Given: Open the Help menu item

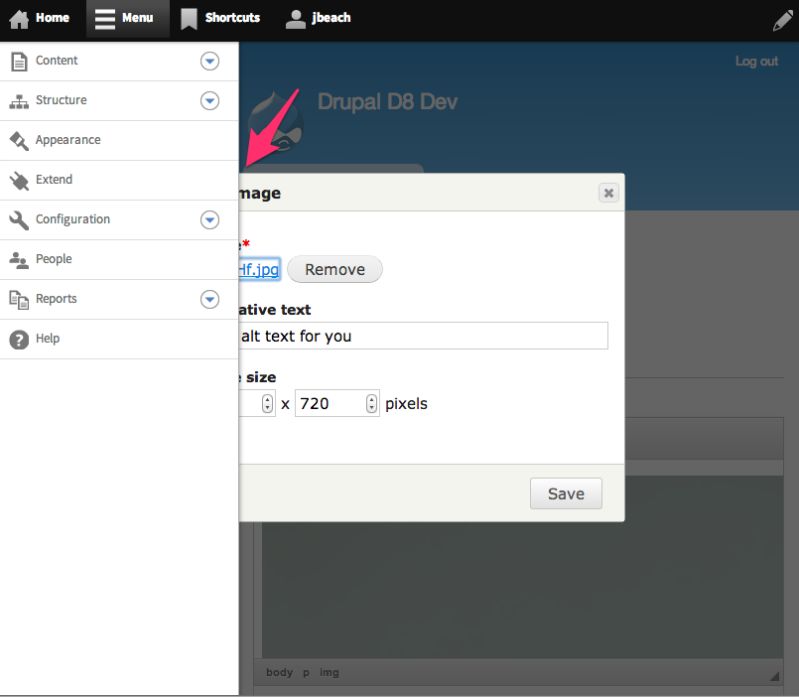Looking at the screenshot, I should (x=47, y=339).
